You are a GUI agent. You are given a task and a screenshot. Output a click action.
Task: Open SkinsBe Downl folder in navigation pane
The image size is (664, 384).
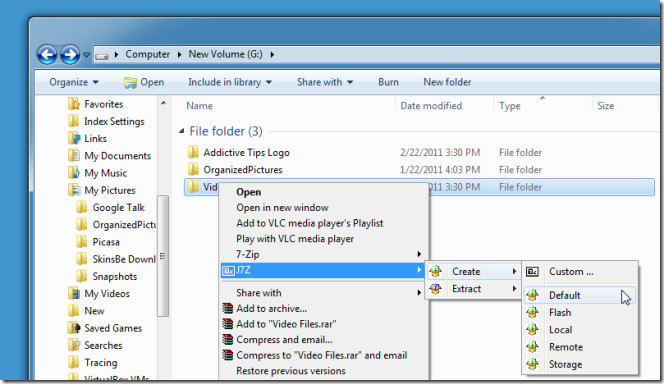tap(116, 259)
